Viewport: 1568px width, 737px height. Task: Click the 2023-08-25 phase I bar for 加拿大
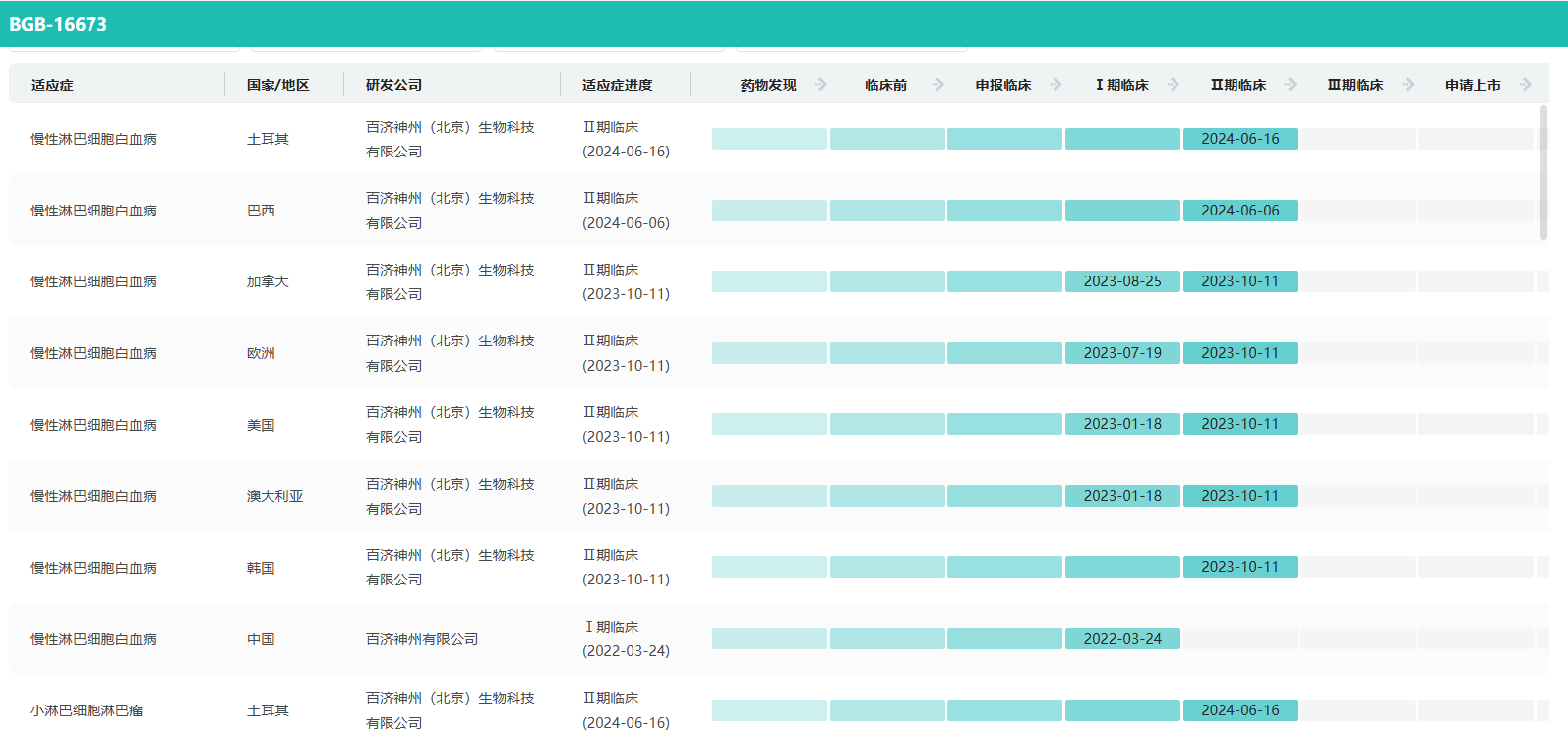(1122, 281)
